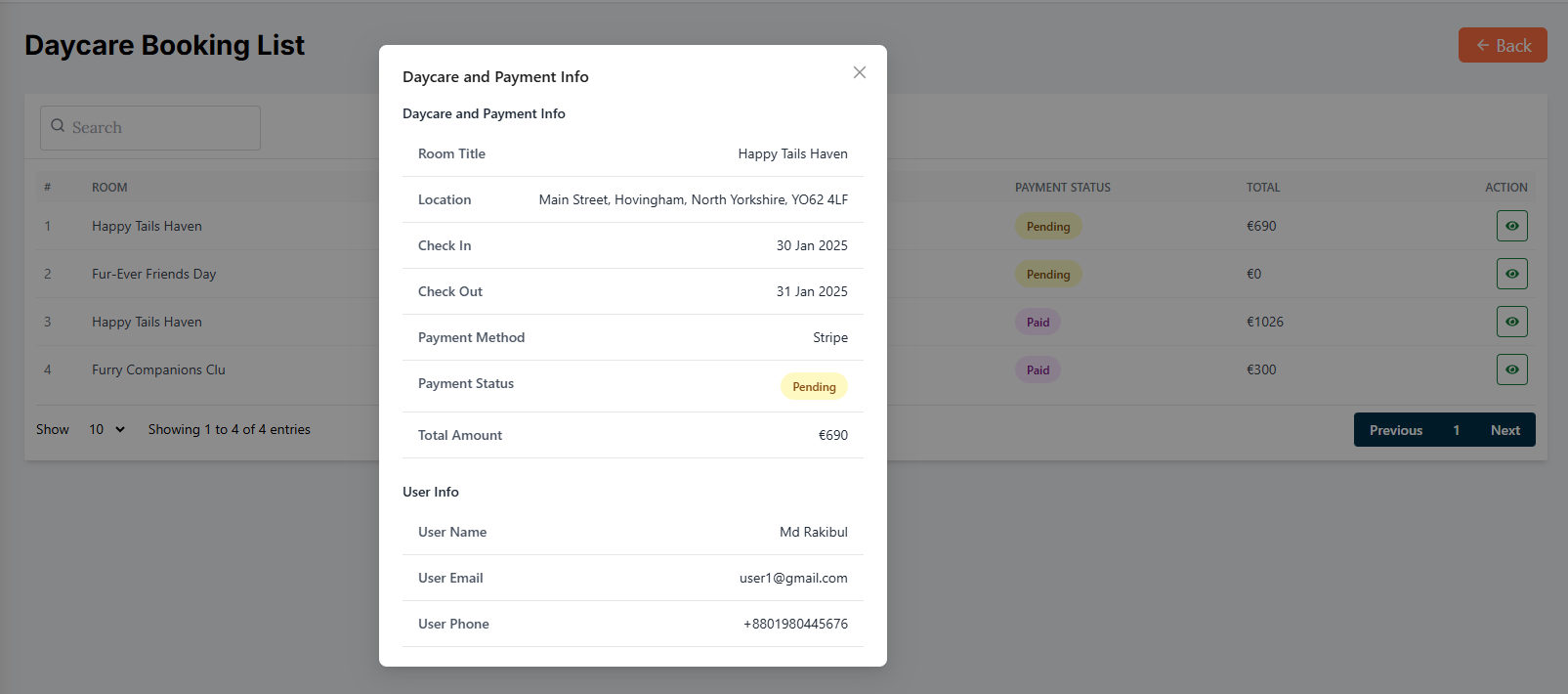Screen dimensions: 1568x694
Task: Click the search magnifier icon
Action: point(58,126)
